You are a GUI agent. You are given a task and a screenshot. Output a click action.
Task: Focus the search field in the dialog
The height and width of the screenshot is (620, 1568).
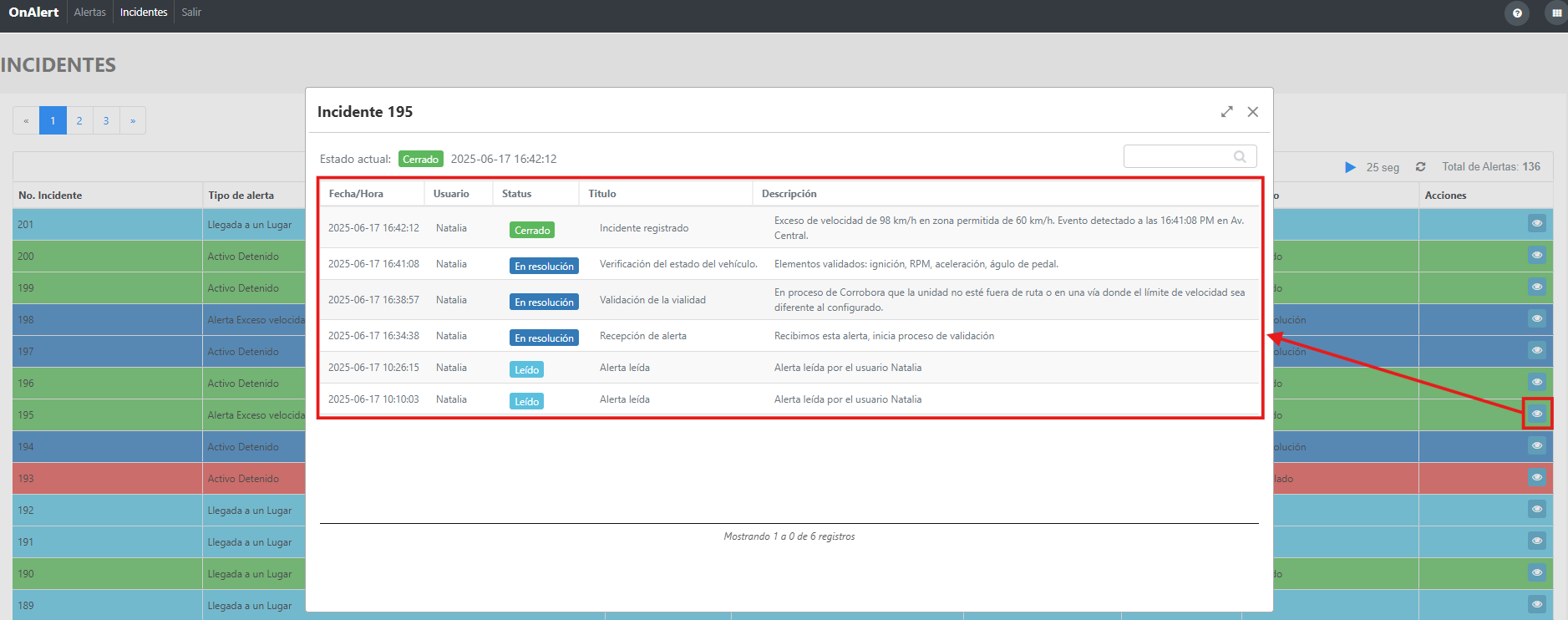tap(1190, 156)
